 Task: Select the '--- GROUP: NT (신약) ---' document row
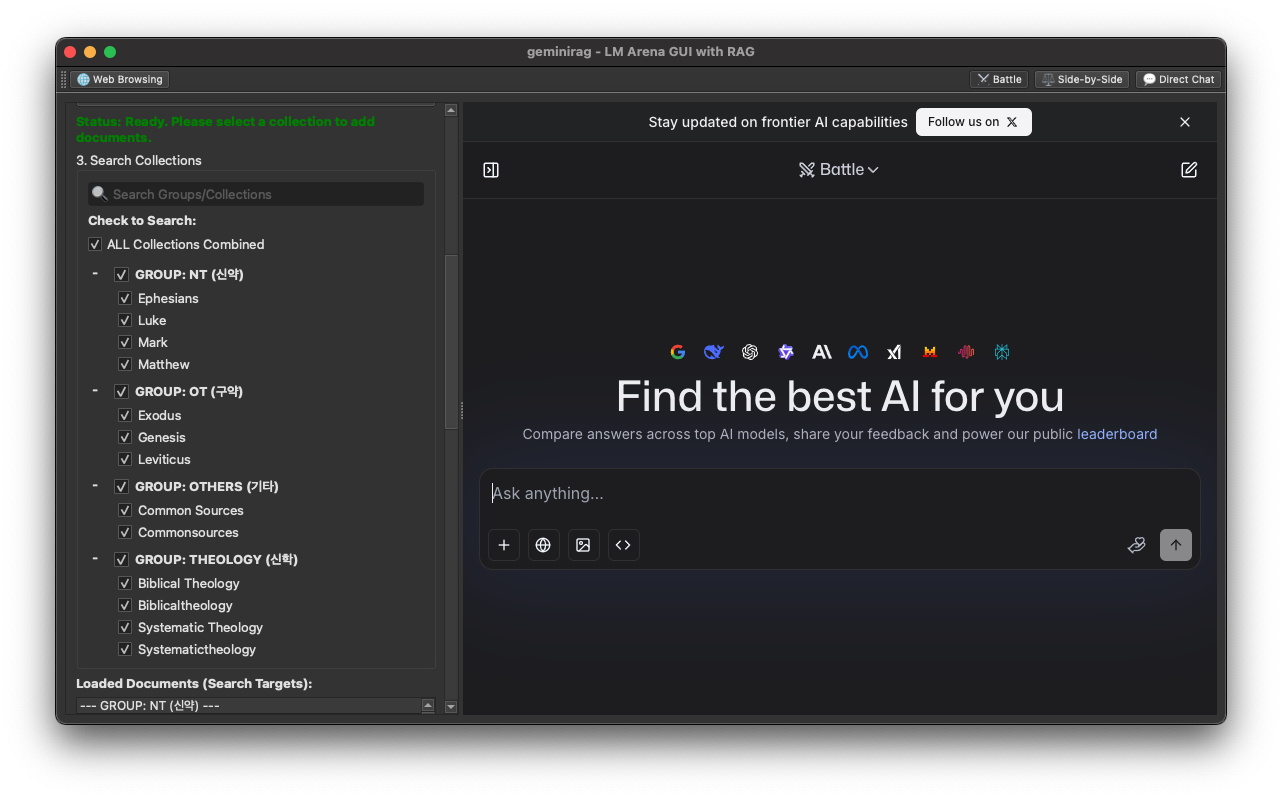249,705
